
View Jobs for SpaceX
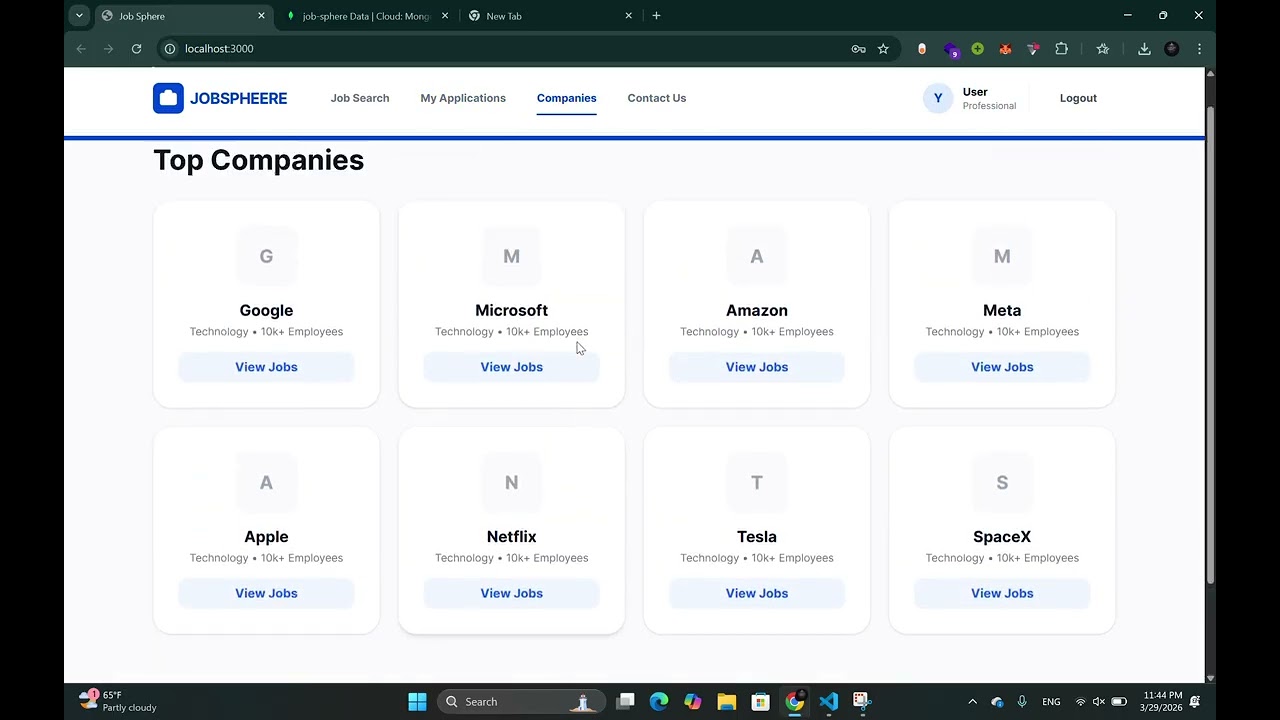click(1002, 593)
